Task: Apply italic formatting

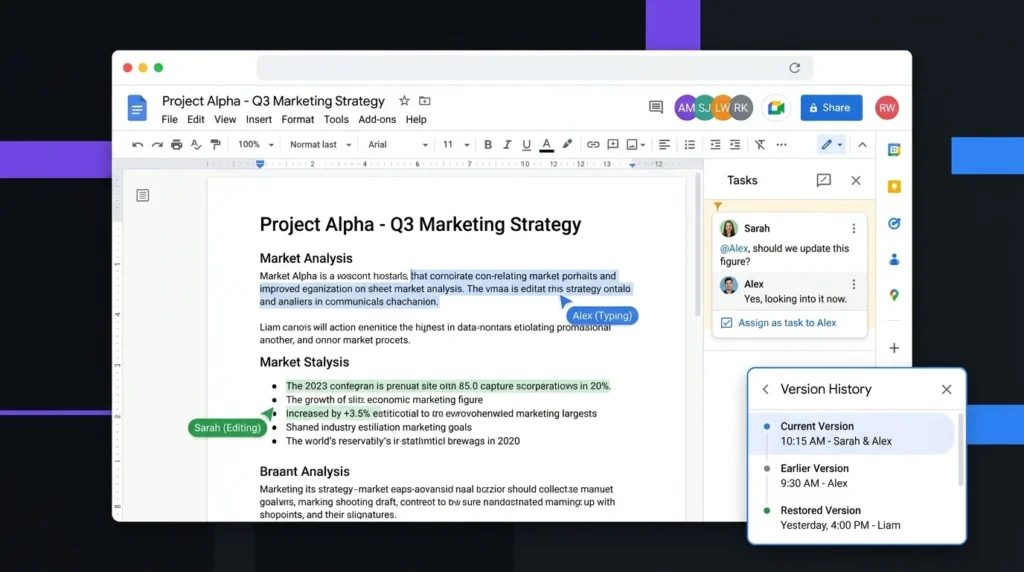Action: [x=507, y=145]
